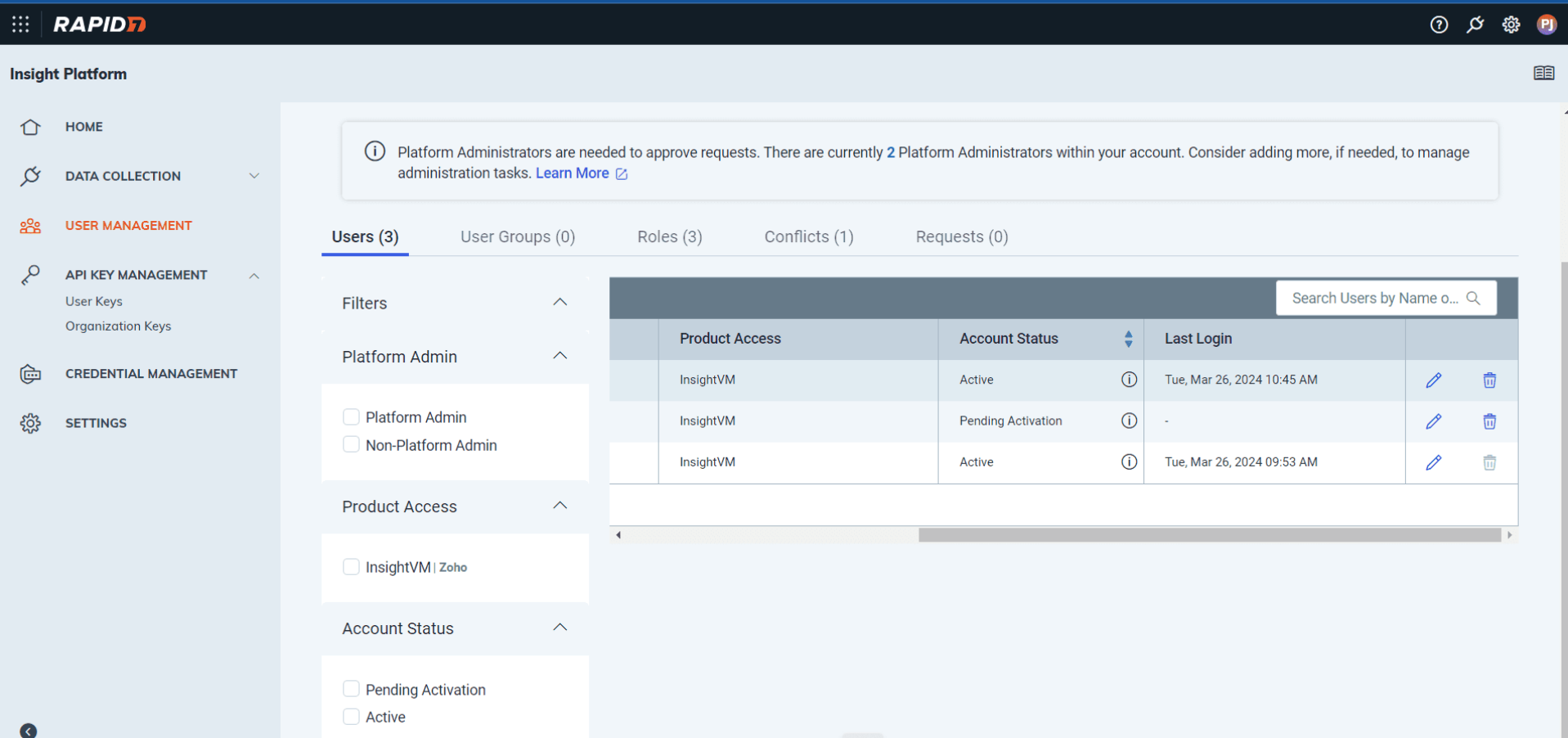Delete the user who logged in 09:53 AM

pyautogui.click(x=1489, y=462)
